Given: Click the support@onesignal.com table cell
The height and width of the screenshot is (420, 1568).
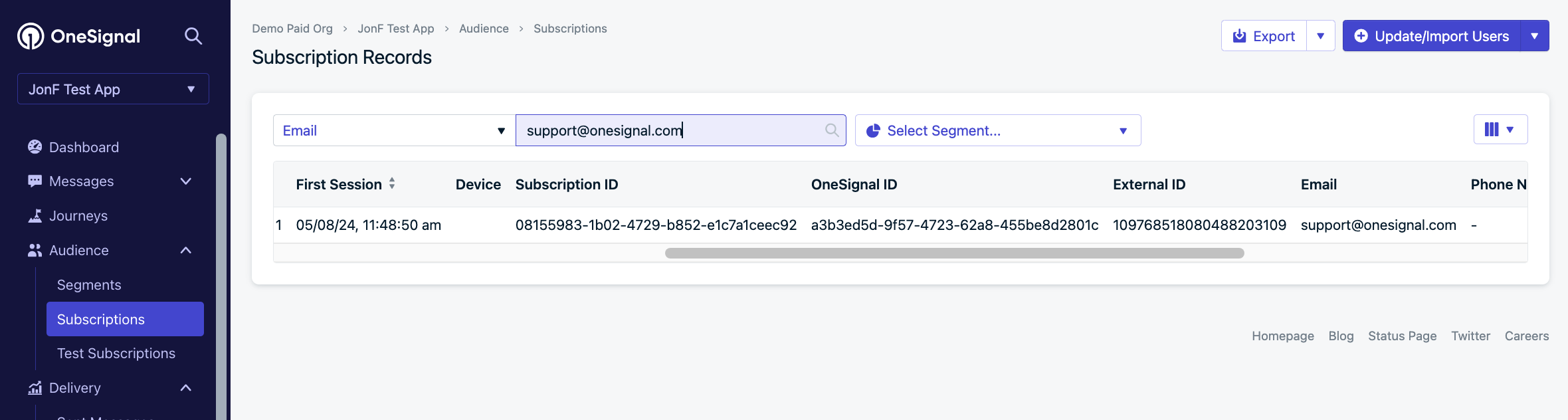Looking at the screenshot, I should click(1379, 225).
